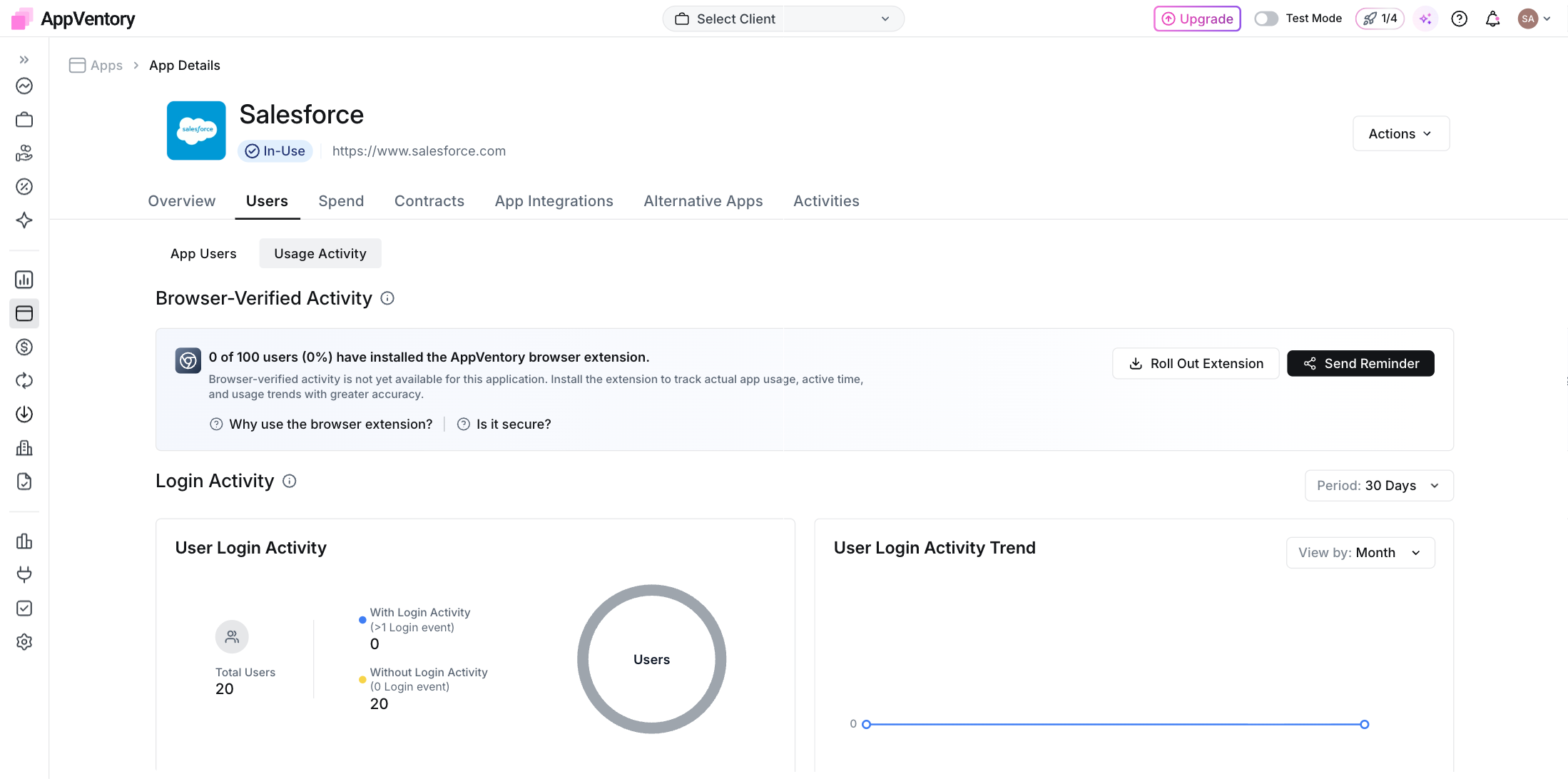Click the Without Login Activity legend dot
Viewport: 1568px width, 779px height.
pos(362,680)
